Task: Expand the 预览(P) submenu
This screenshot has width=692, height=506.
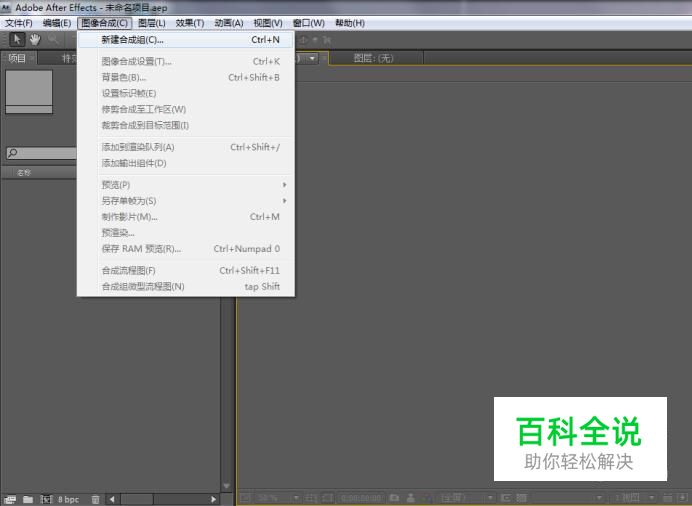Action: point(186,185)
